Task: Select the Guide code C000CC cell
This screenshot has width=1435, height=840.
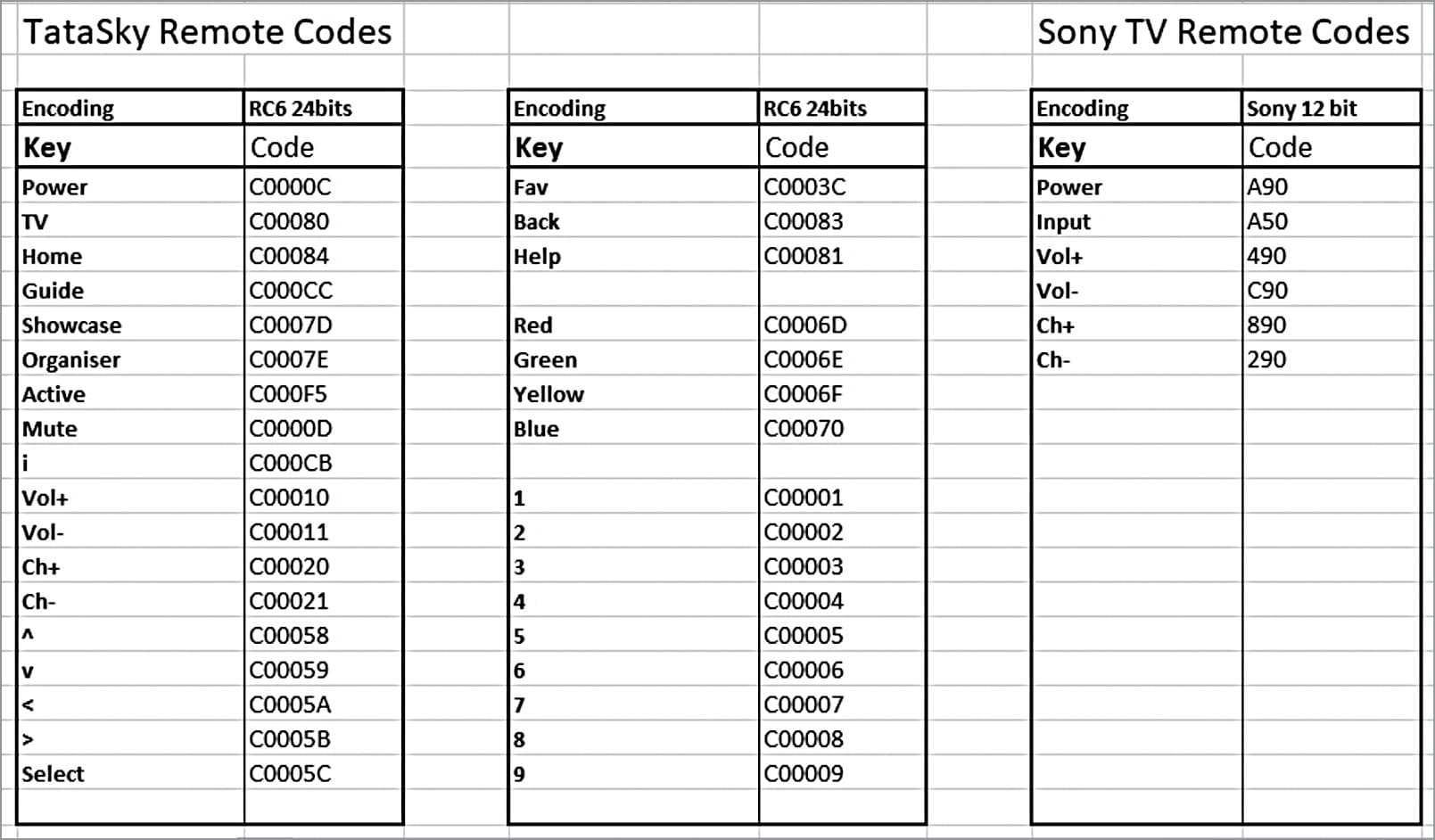Action: (x=291, y=291)
